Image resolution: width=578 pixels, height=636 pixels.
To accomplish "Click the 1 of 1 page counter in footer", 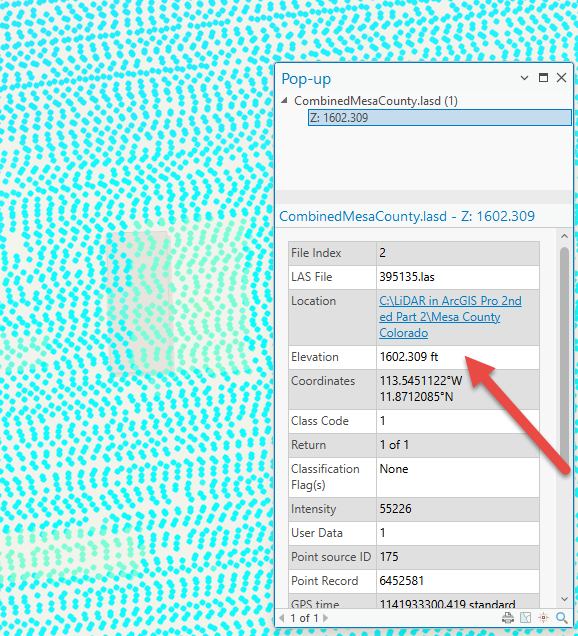I will 304,618.
